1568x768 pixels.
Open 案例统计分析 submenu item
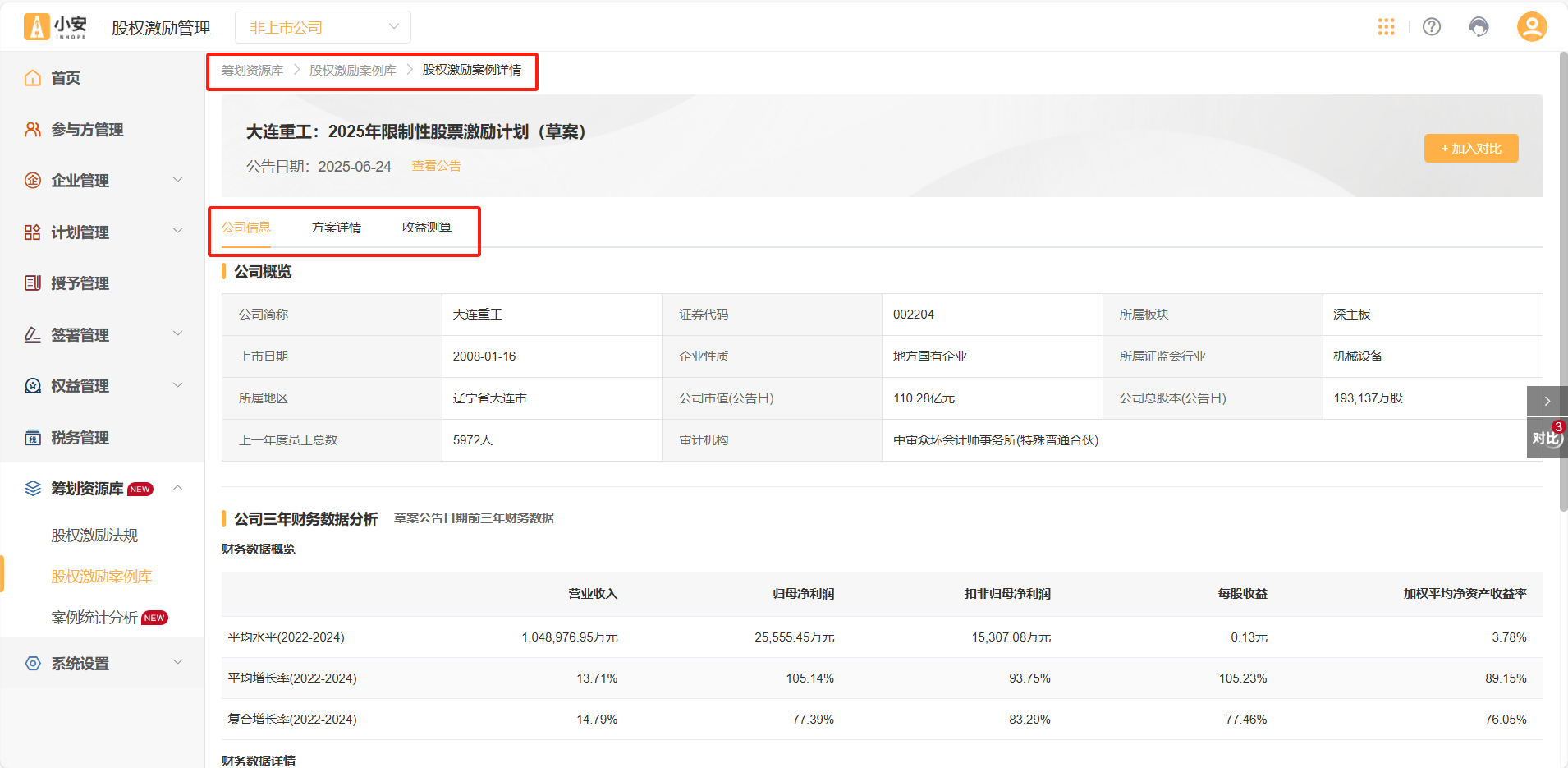[94, 618]
